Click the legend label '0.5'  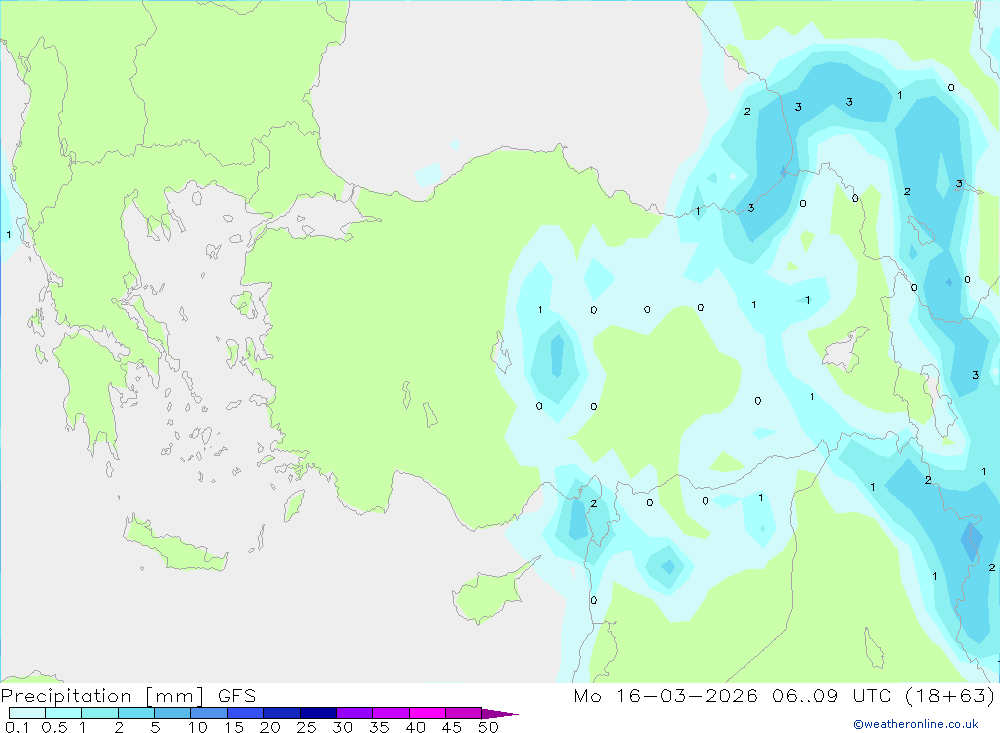click(54, 727)
